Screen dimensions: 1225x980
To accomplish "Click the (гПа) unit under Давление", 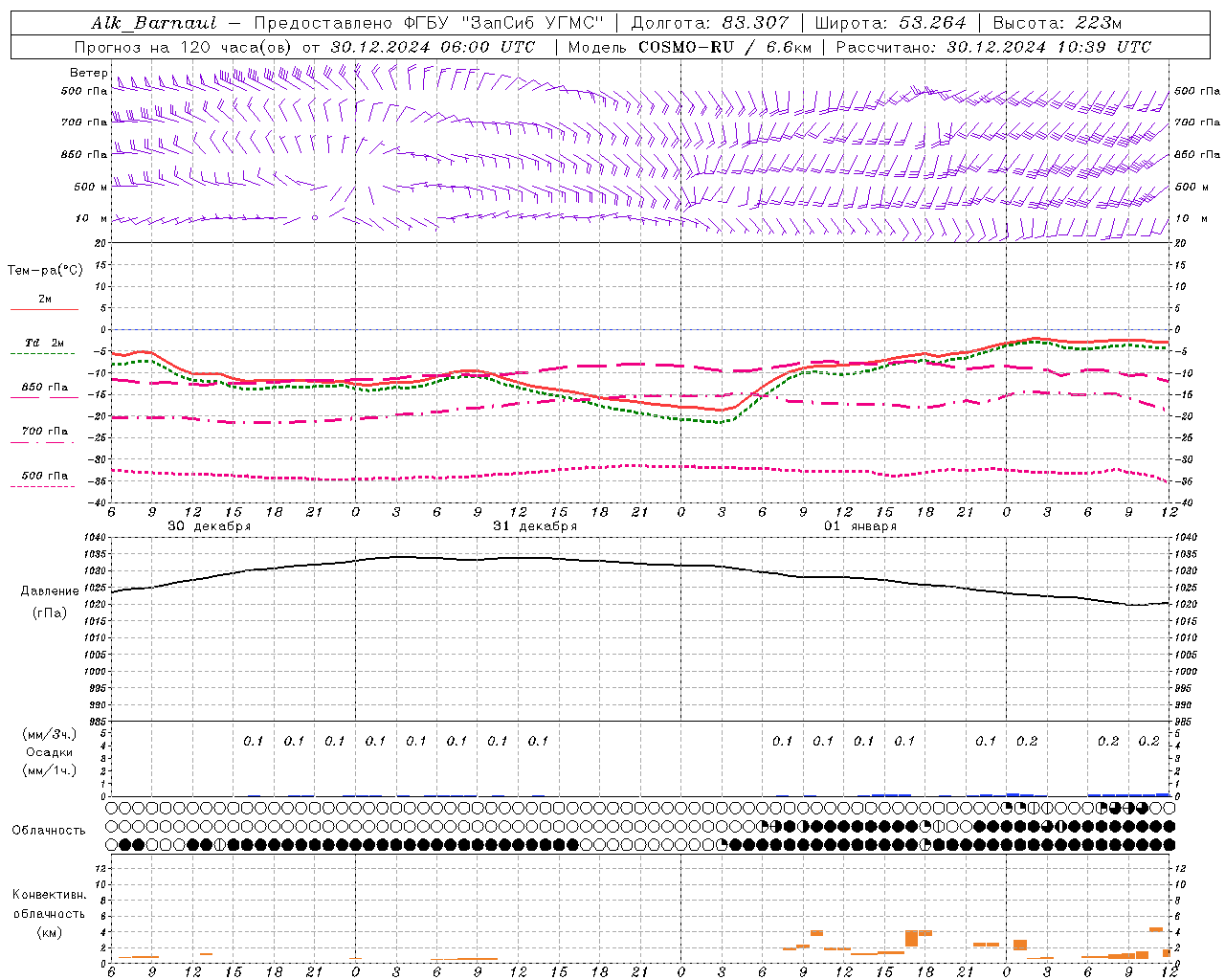I will (x=50, y=613).
